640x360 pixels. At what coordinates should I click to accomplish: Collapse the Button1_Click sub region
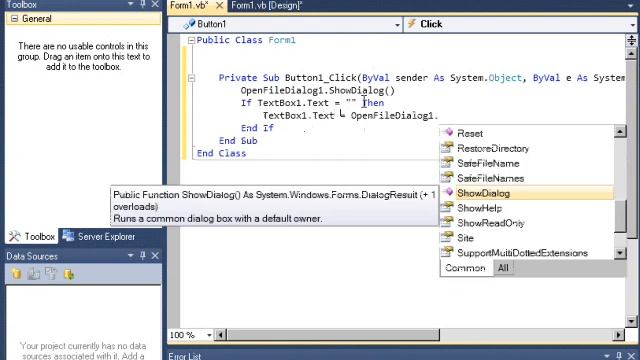point(191,78)
